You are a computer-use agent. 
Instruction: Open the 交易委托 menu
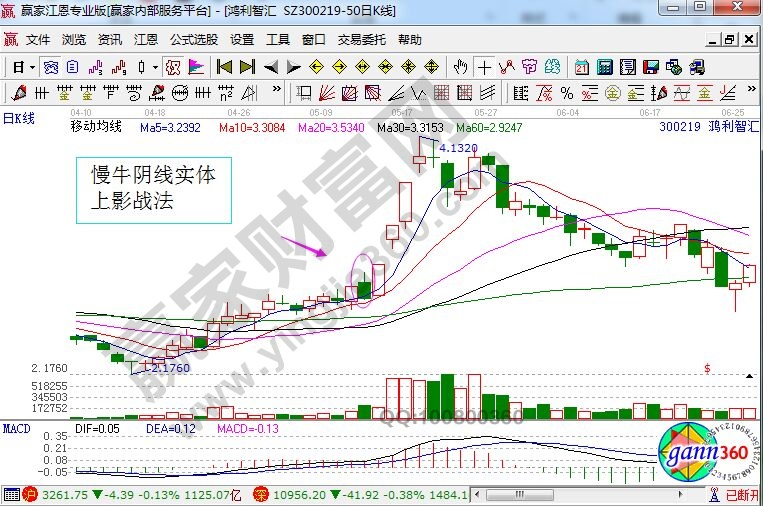point(361,40)
